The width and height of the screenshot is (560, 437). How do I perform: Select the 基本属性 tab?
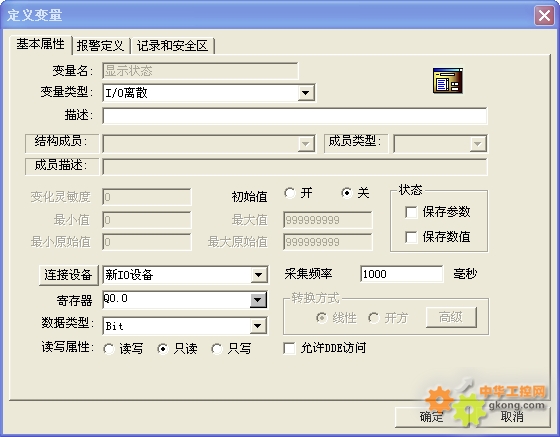(40, 44)
